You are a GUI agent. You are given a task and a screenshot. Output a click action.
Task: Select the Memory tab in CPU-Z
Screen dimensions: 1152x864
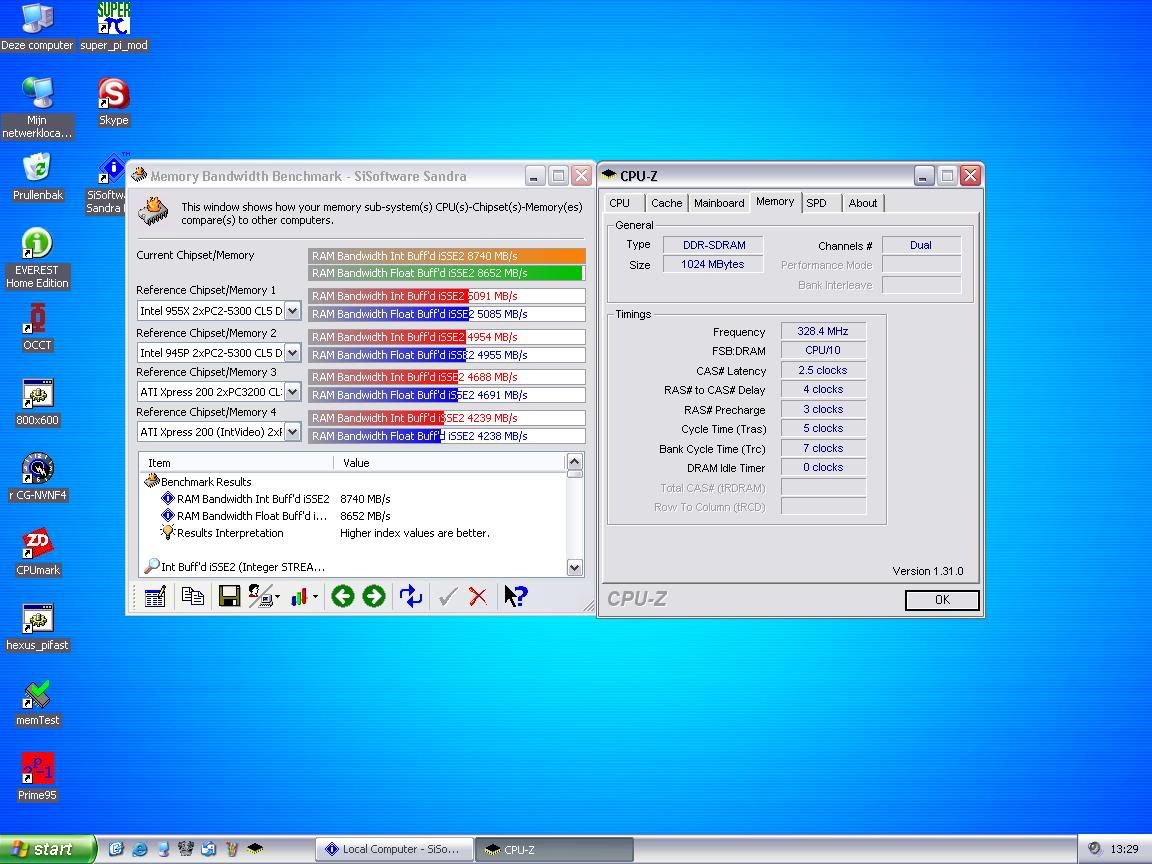click(775, 202)
